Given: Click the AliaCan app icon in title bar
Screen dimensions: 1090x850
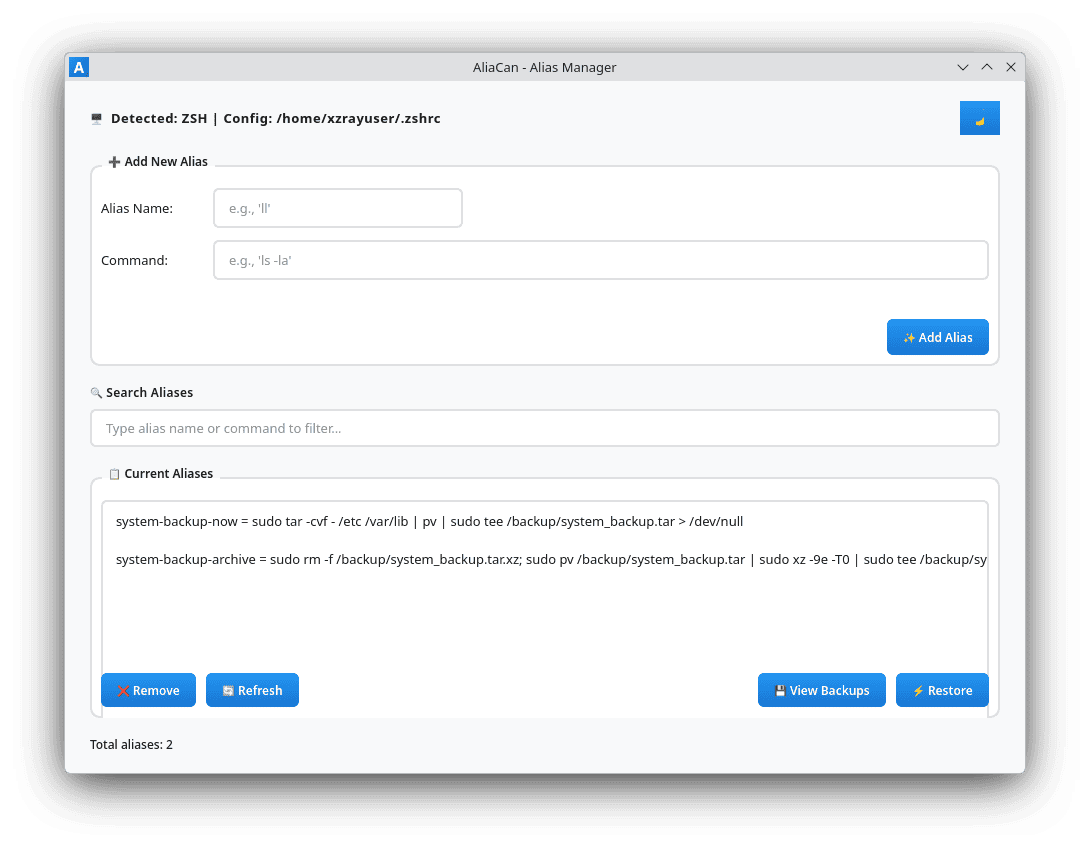Looking at the screenshot, I should 80,67.
